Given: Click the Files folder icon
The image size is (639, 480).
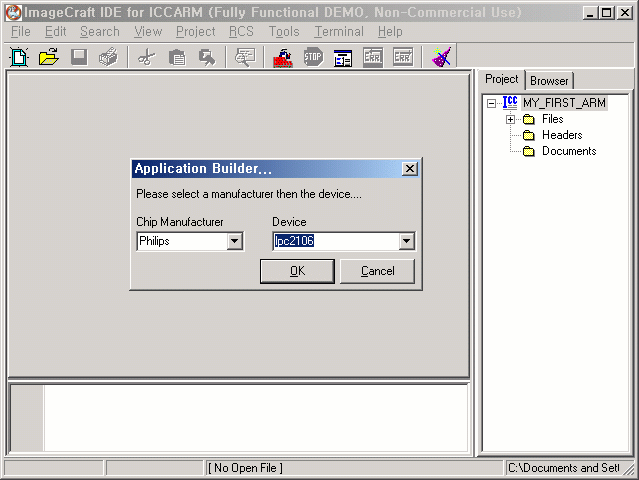Looking at the screenshot, I should point(529,119).
